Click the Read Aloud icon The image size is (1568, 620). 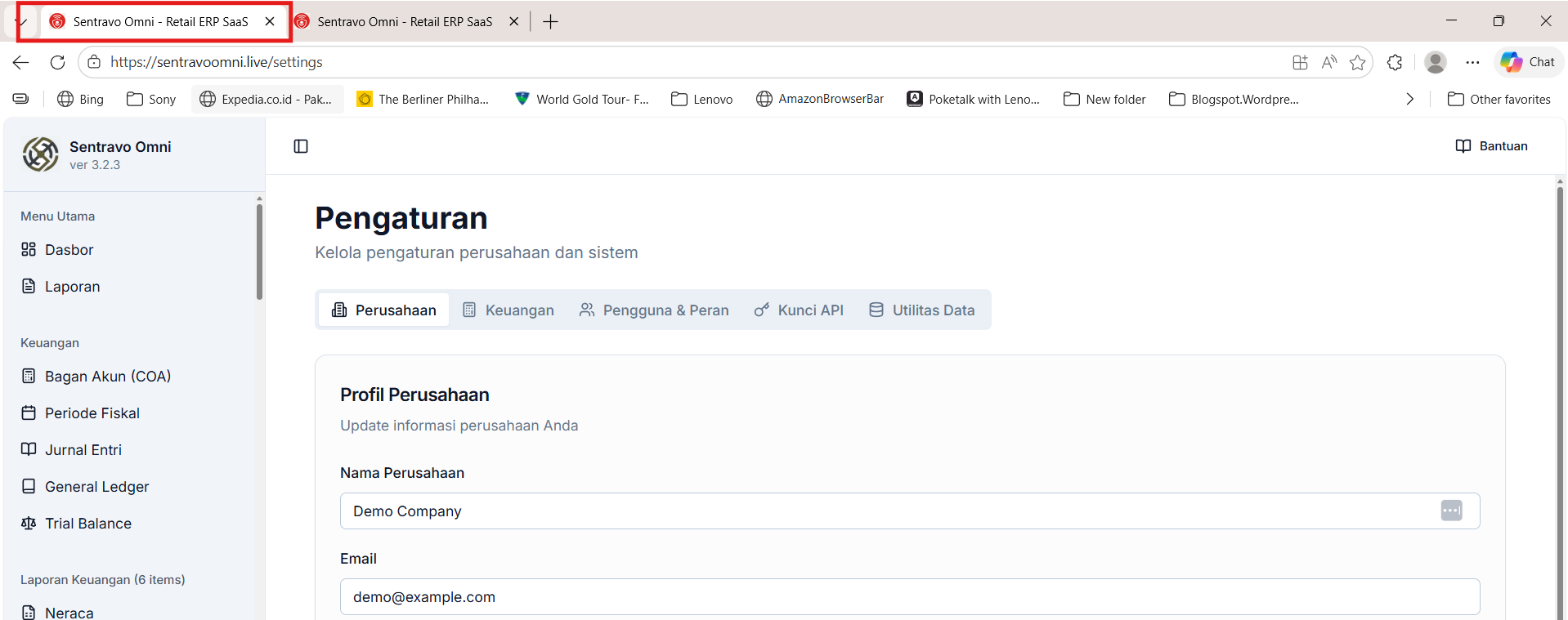coord(1328,62)
